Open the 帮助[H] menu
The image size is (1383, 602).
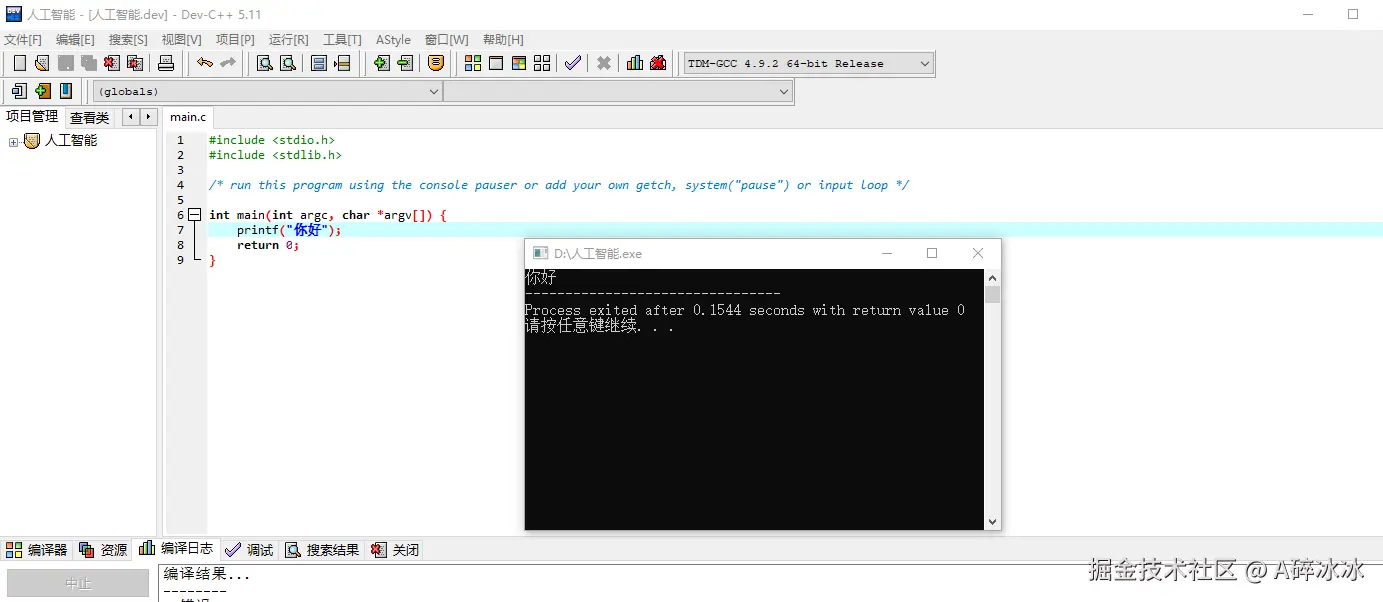[503, 39]
